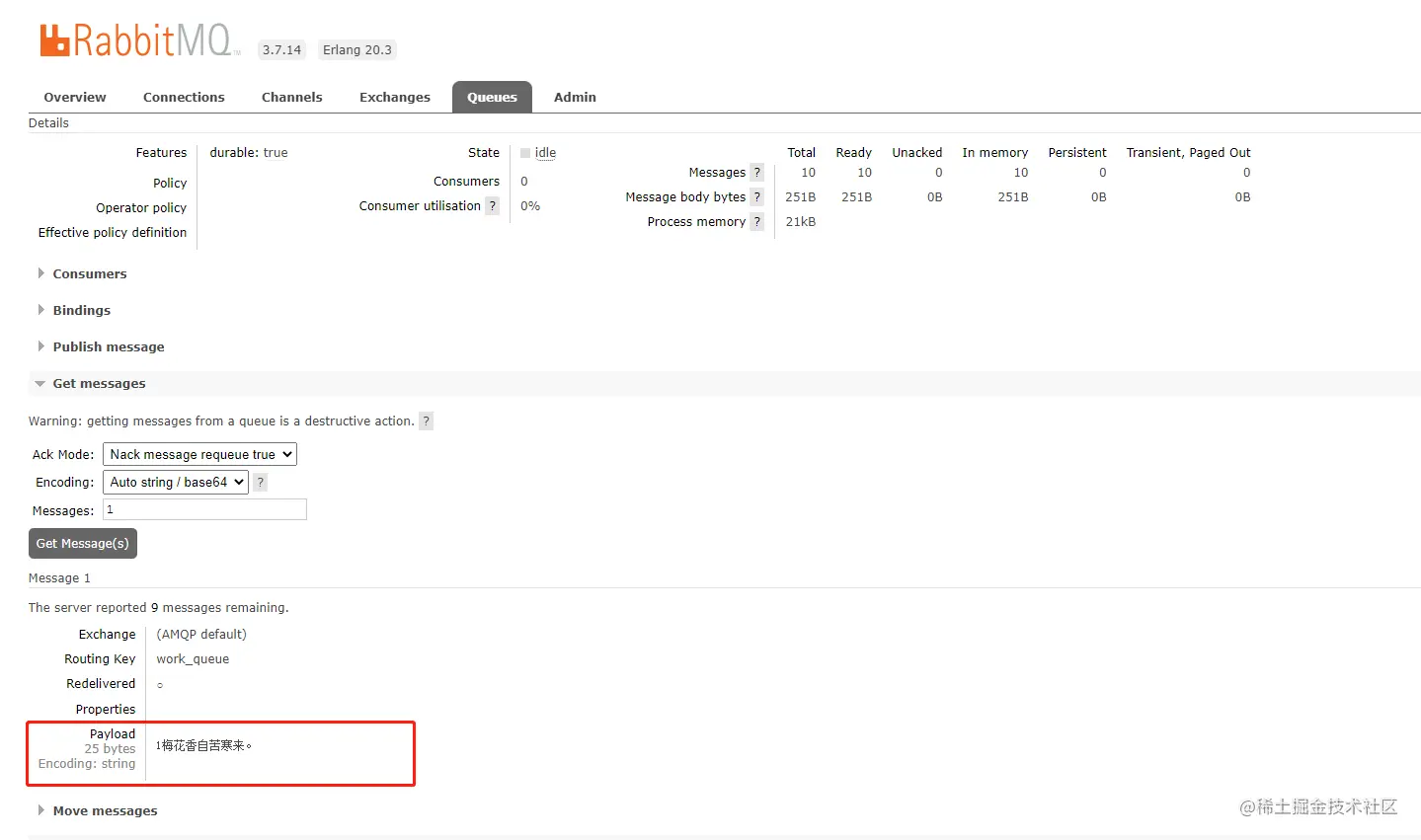Screen dimensions: 1421x840
Task: Click the Redelivered status circle
Action: tap(160, 685)
